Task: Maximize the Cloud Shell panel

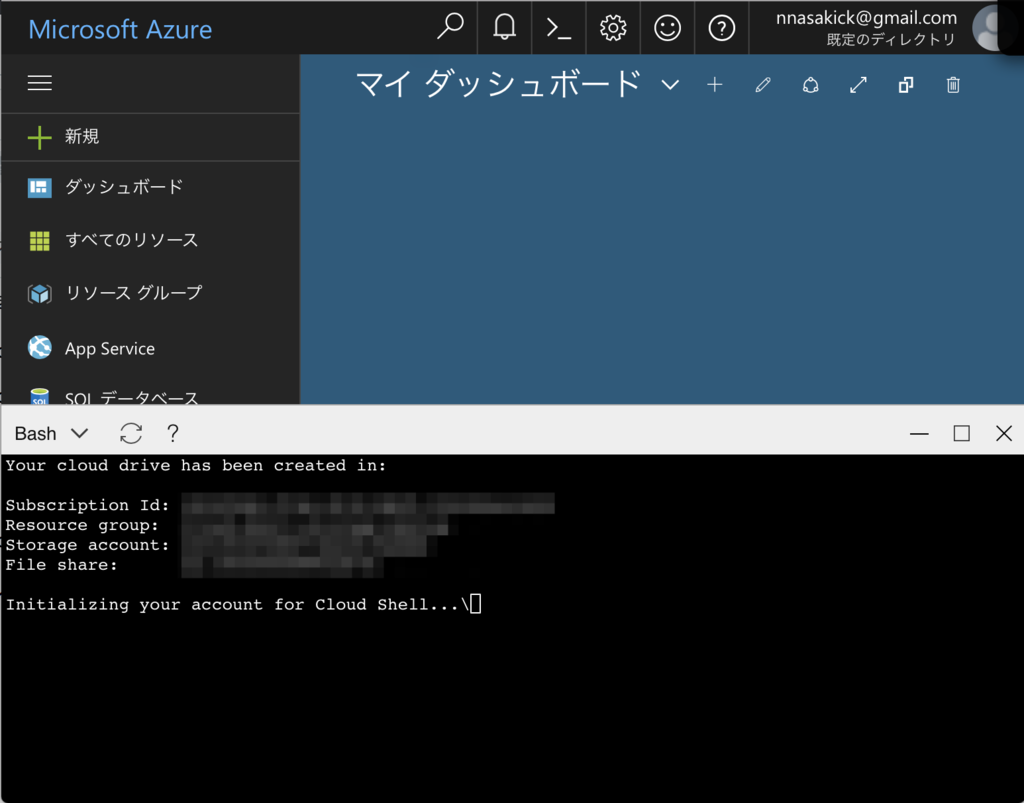Action: [961, 433]
